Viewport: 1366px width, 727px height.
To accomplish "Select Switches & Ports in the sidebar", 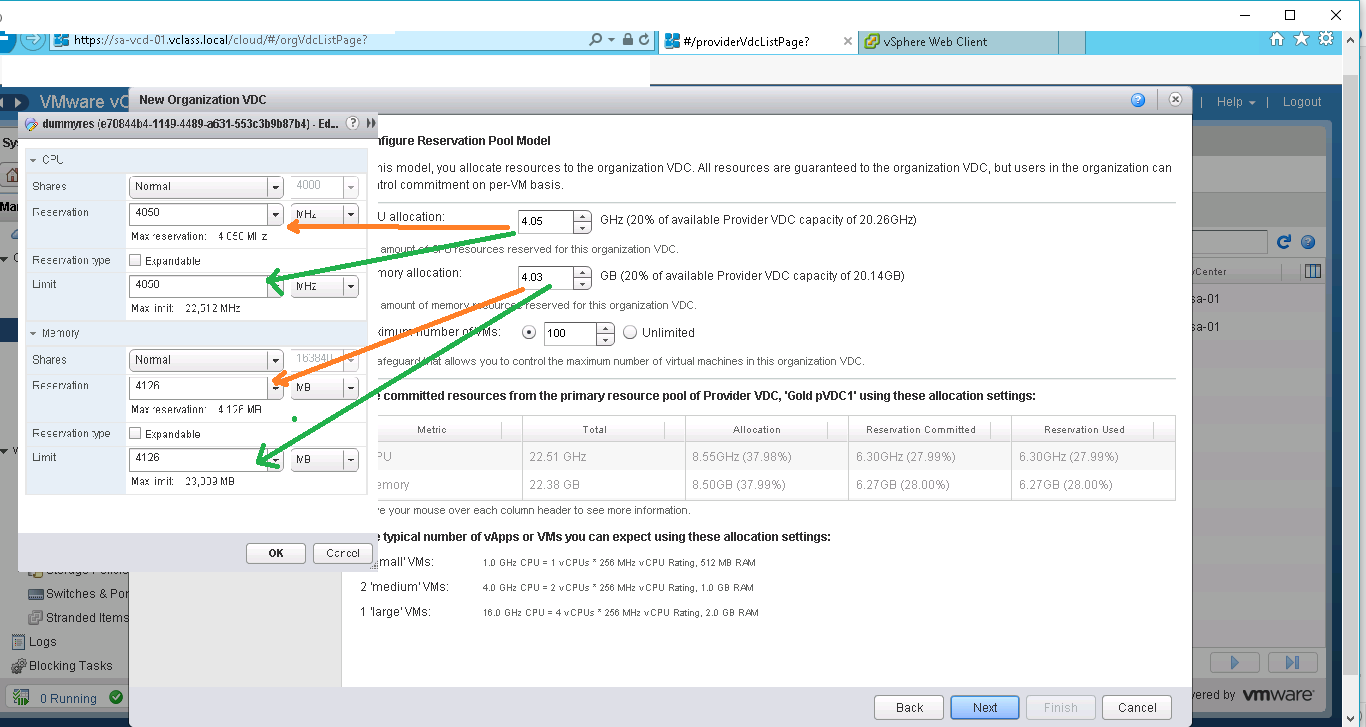I will pos(78,593).
